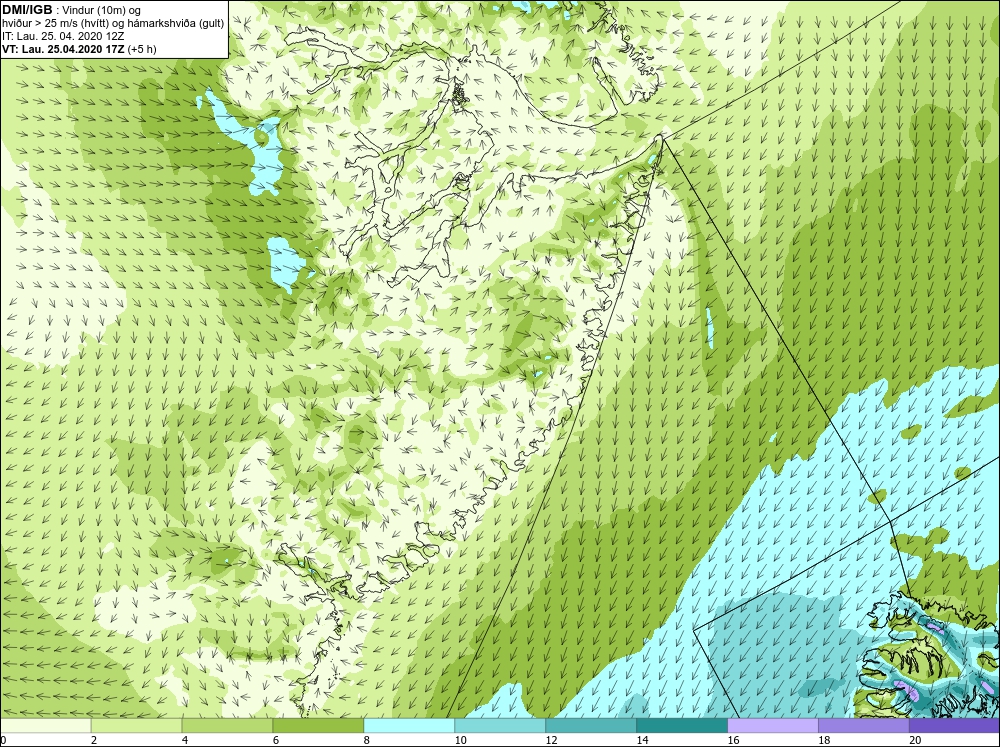
Task: Click the legend label '12'
Action: pyautogui.click(x=552, y=740)
